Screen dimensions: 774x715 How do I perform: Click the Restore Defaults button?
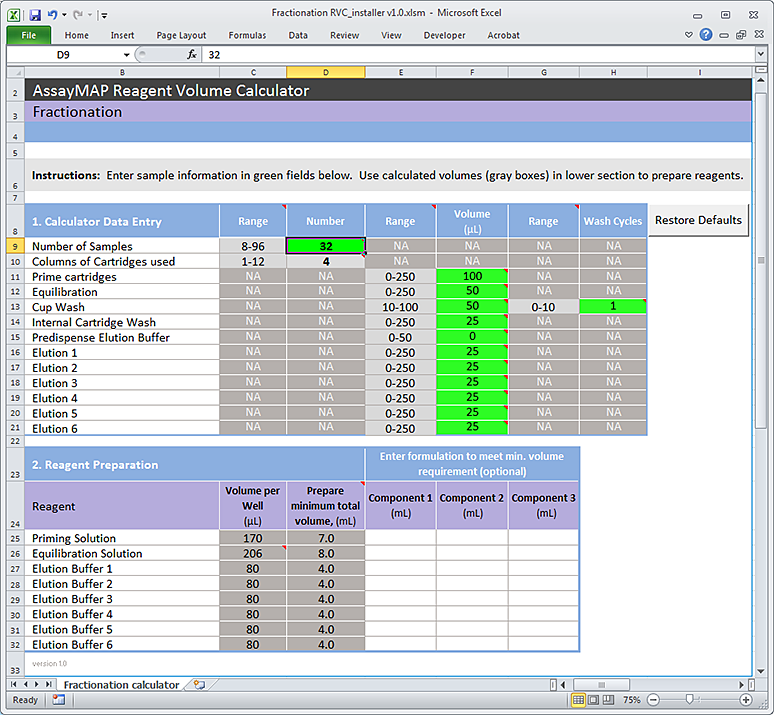coord(698,220)
